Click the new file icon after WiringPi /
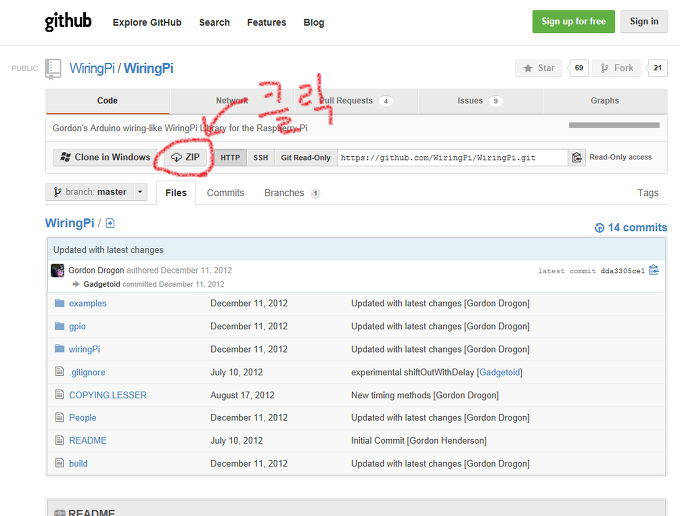 [x=110, y=223]
